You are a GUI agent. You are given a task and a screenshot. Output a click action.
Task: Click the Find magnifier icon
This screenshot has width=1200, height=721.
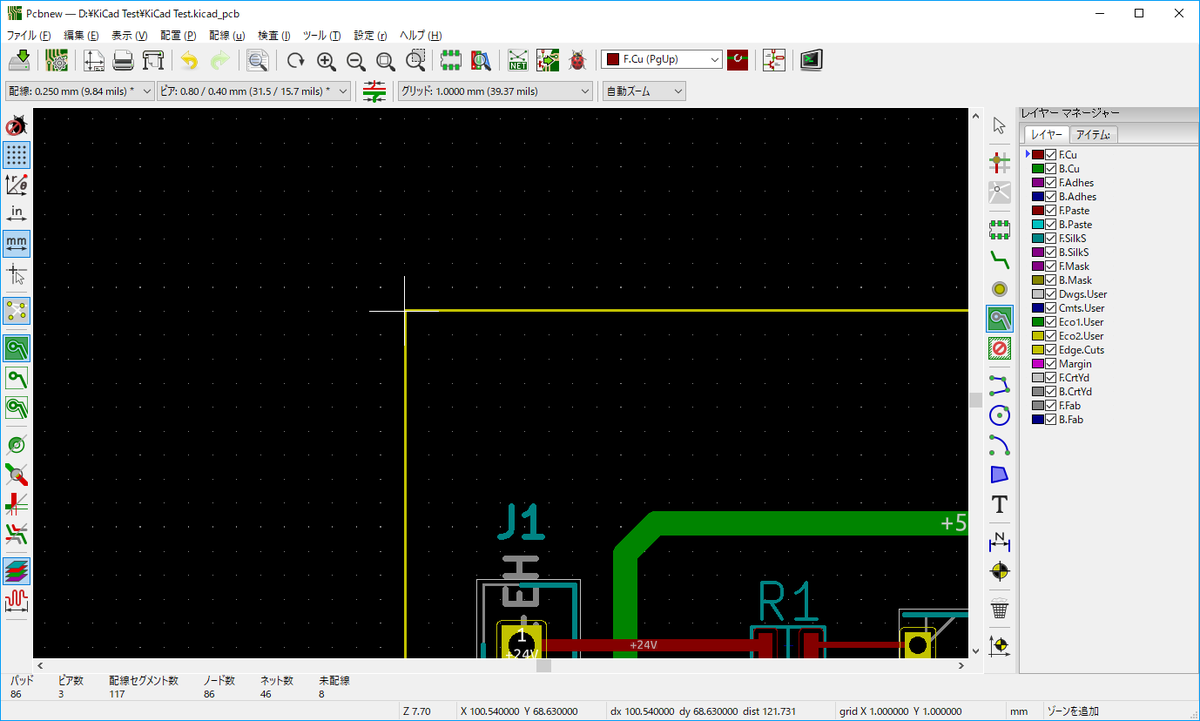[258, 60]
